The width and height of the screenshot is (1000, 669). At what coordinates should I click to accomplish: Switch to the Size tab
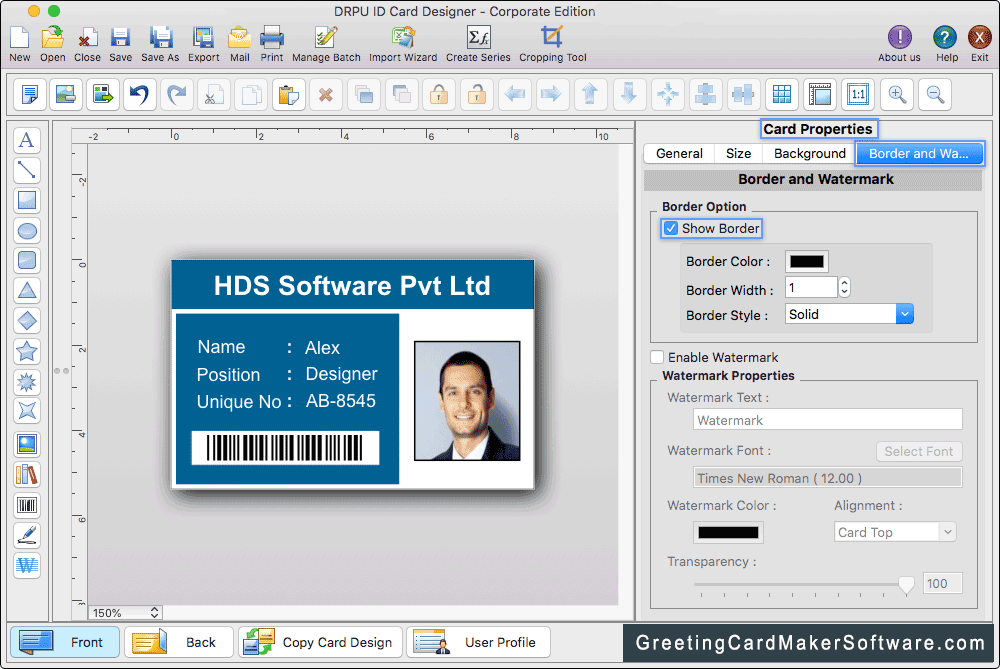(738, 154)
